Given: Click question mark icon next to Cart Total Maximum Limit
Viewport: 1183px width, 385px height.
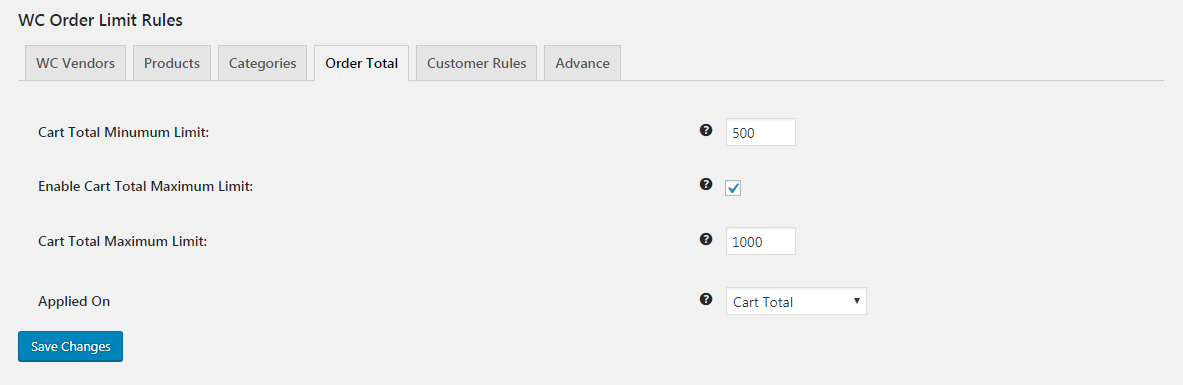Looking at the screenshot, I should tap(705, 239).
